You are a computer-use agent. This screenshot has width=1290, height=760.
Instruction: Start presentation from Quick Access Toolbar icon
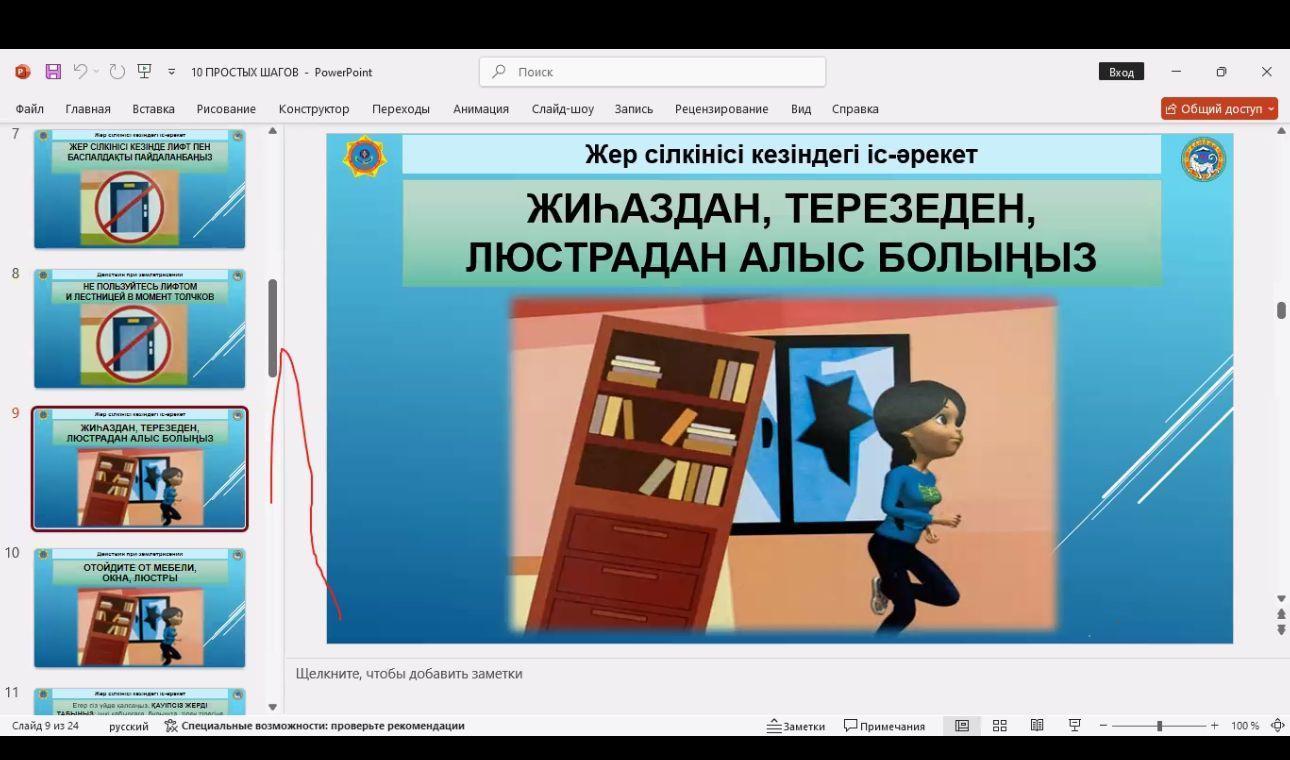[x=145, y=71]
